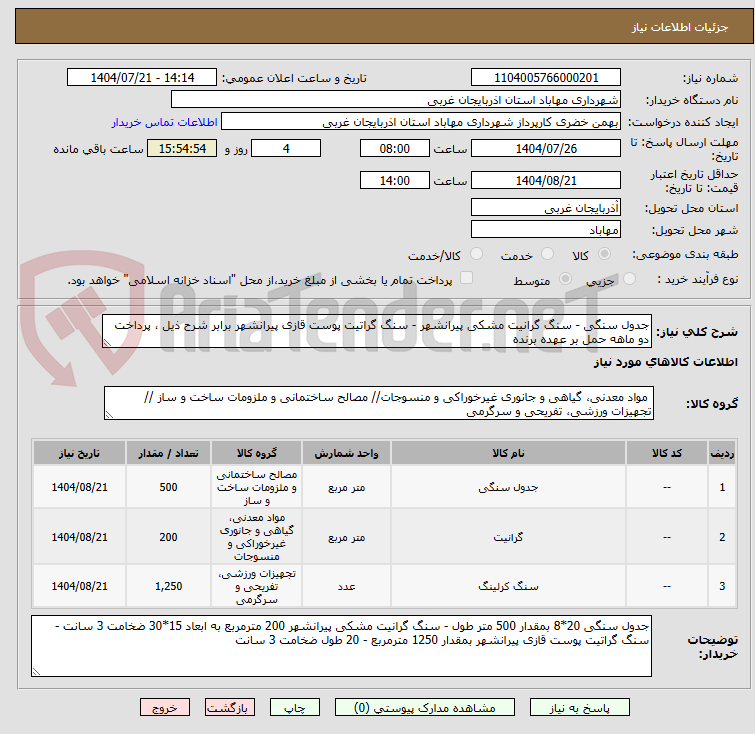Click the تجهیزات ورزشی group cell

(x=257, y=586)
